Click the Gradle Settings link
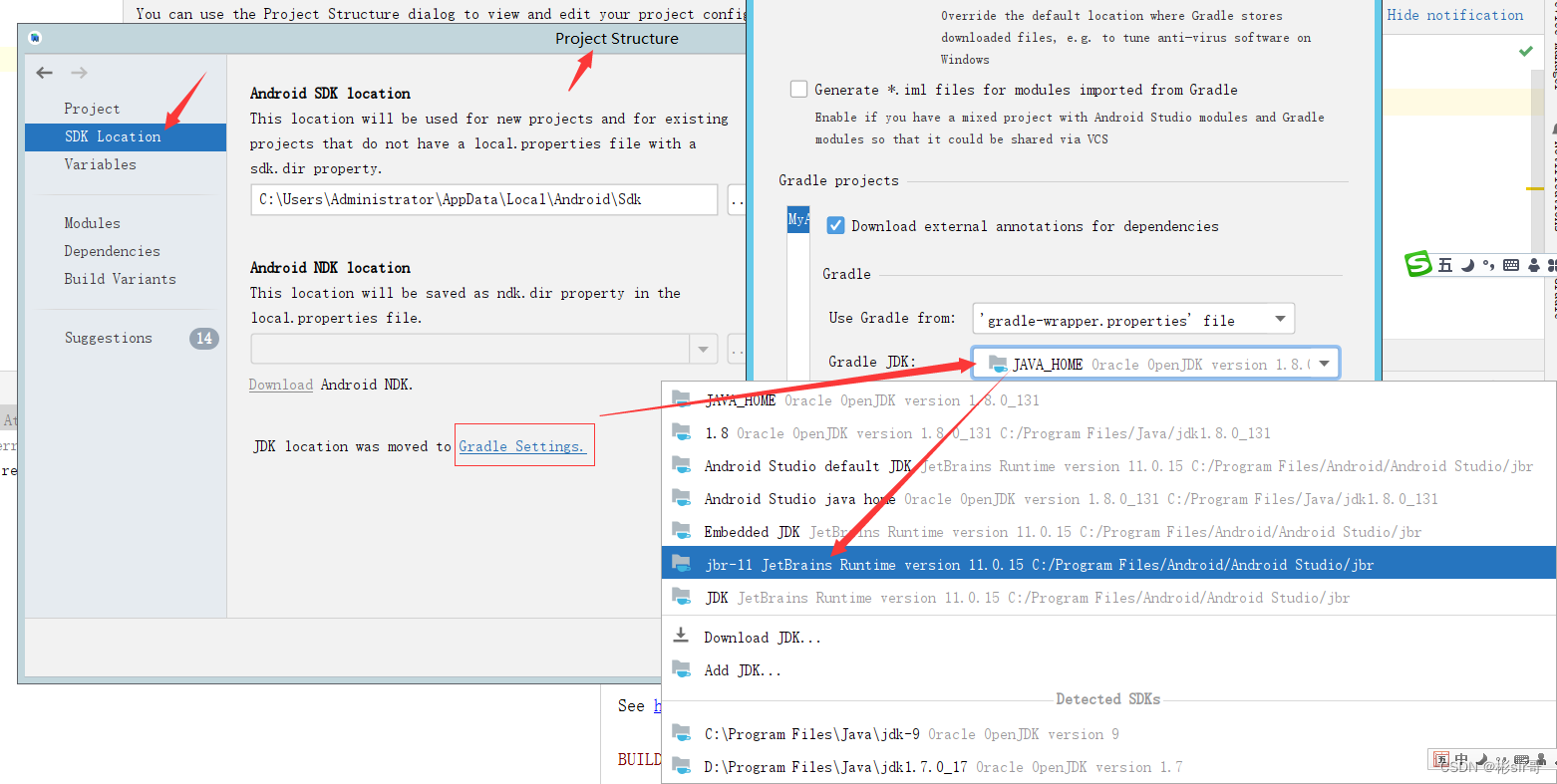 [x=521, y=446]
